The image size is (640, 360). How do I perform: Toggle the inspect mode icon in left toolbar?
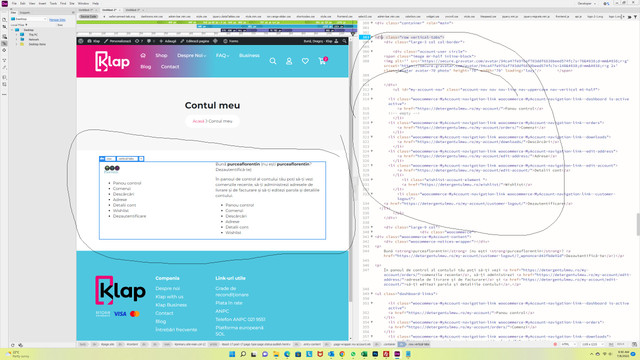(4, 43)
